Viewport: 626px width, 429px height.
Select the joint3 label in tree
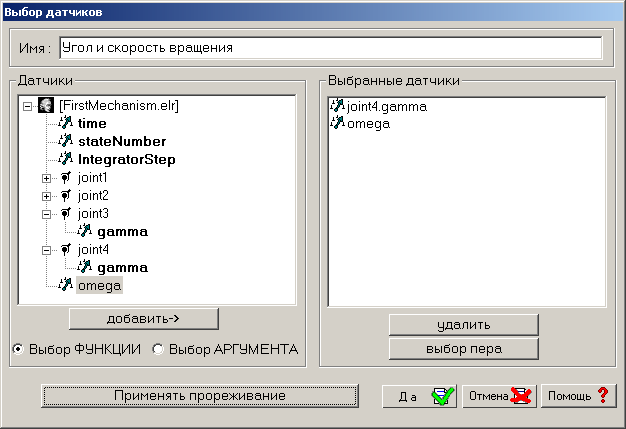point(93,214)
